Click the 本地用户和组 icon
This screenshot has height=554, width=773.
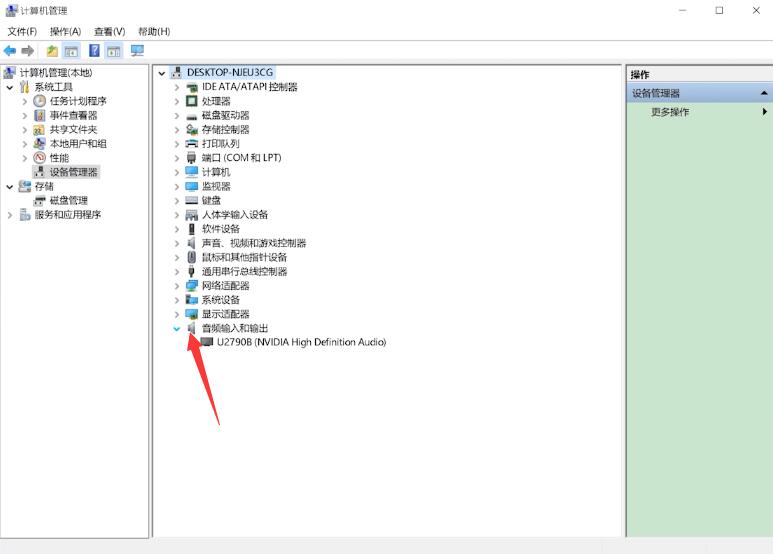39,143
